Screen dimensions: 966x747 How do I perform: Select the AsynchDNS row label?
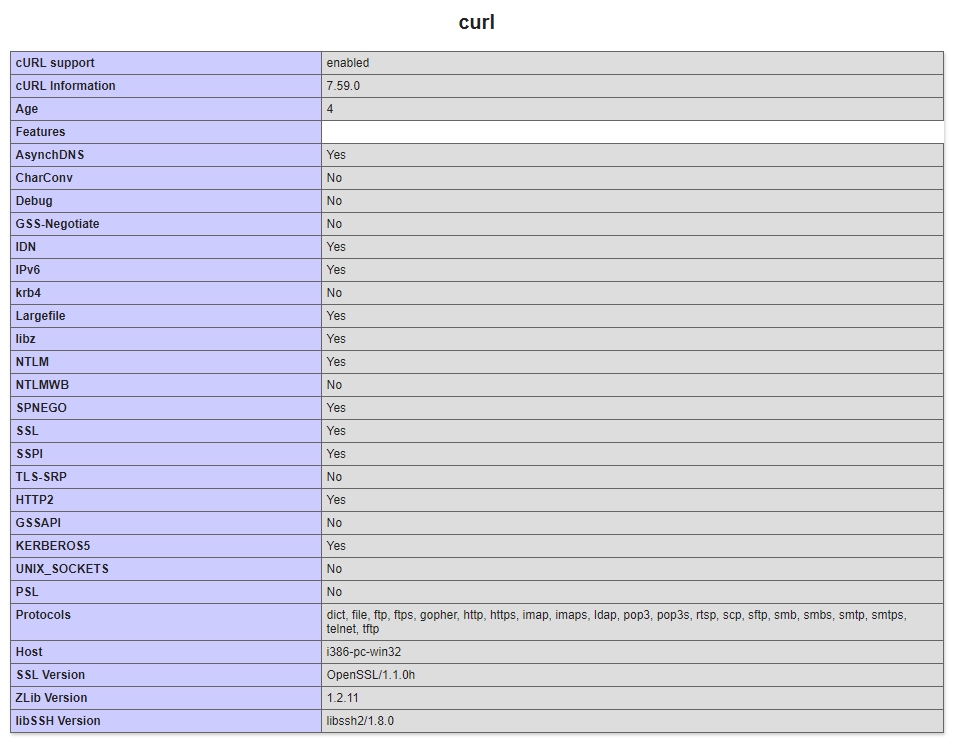click(x=50, y=155)
